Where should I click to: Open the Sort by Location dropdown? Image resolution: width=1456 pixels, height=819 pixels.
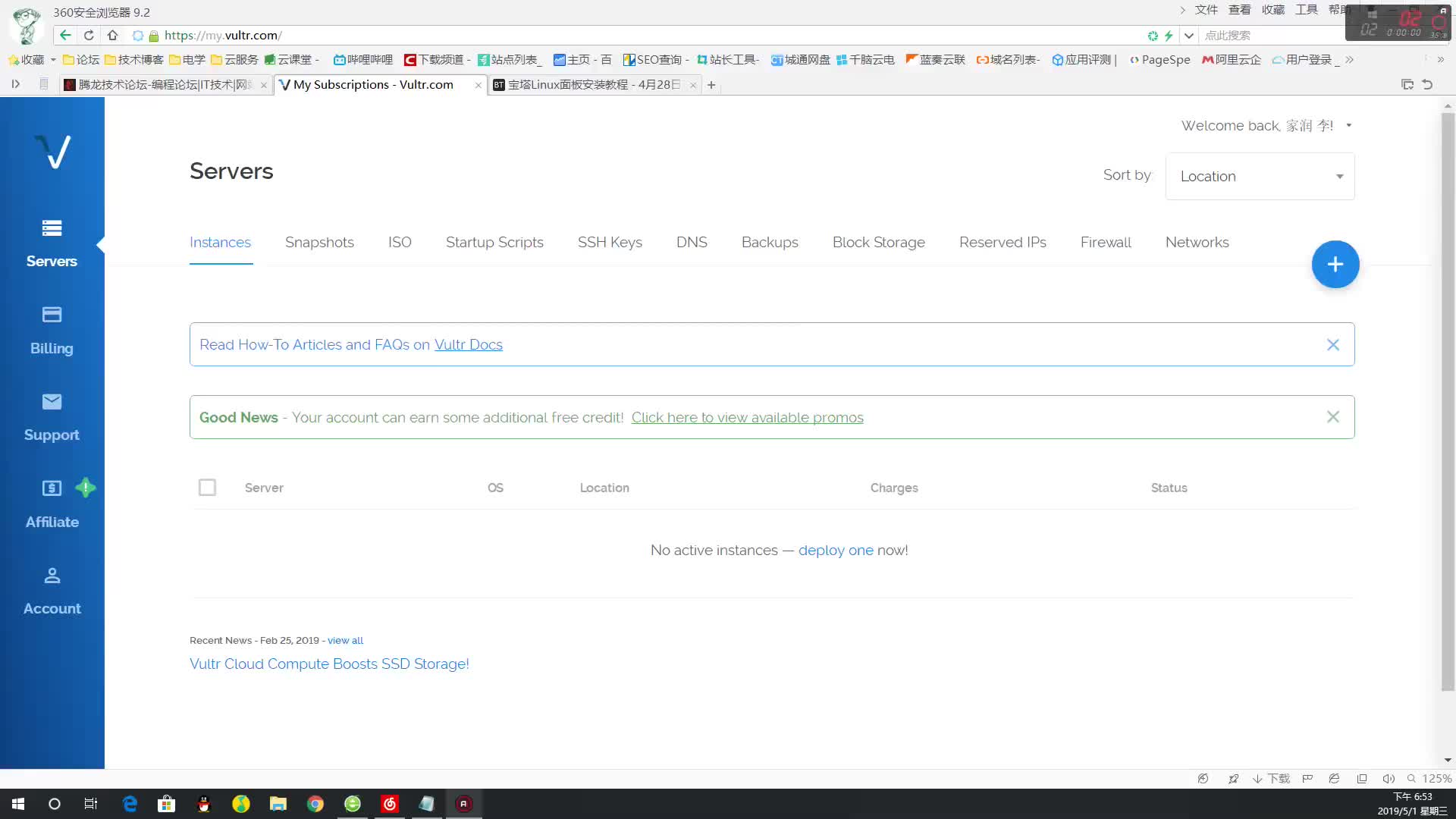1260,176
